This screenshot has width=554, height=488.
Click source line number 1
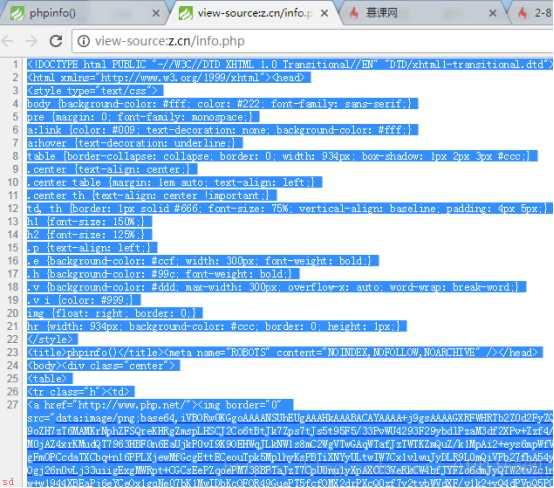[15, 64]
